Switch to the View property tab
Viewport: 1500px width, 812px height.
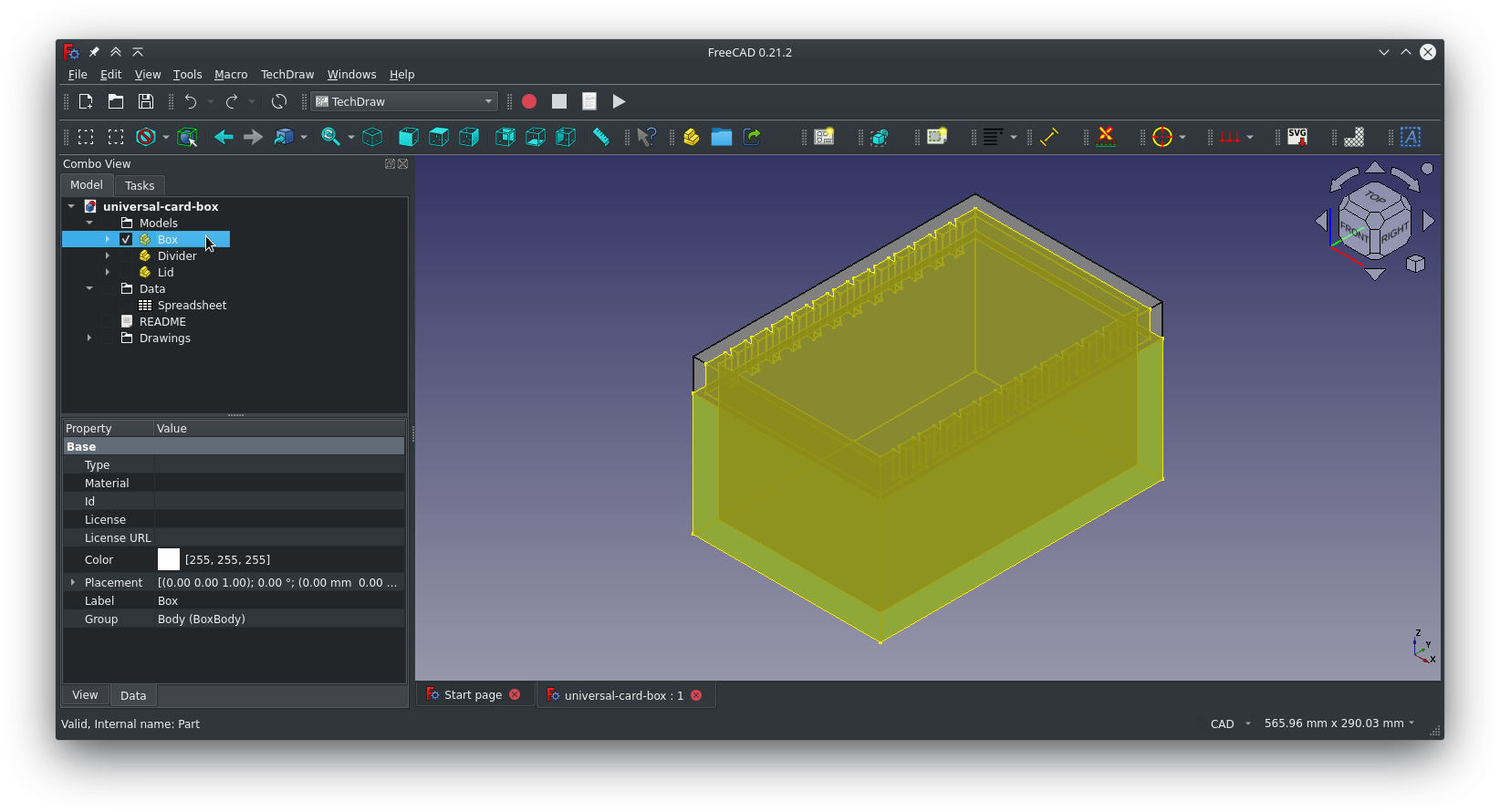pyautogui.click(x=85, y=695)
